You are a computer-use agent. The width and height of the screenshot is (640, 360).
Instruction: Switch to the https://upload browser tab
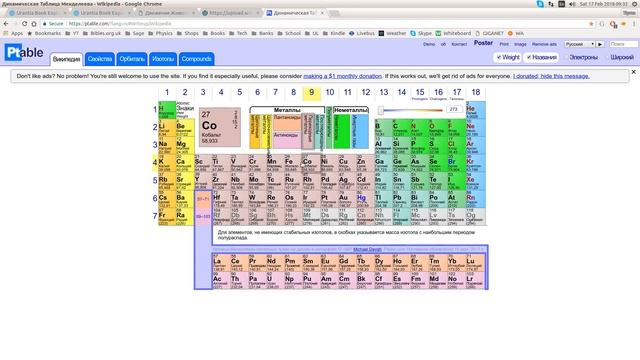point(231,13)
